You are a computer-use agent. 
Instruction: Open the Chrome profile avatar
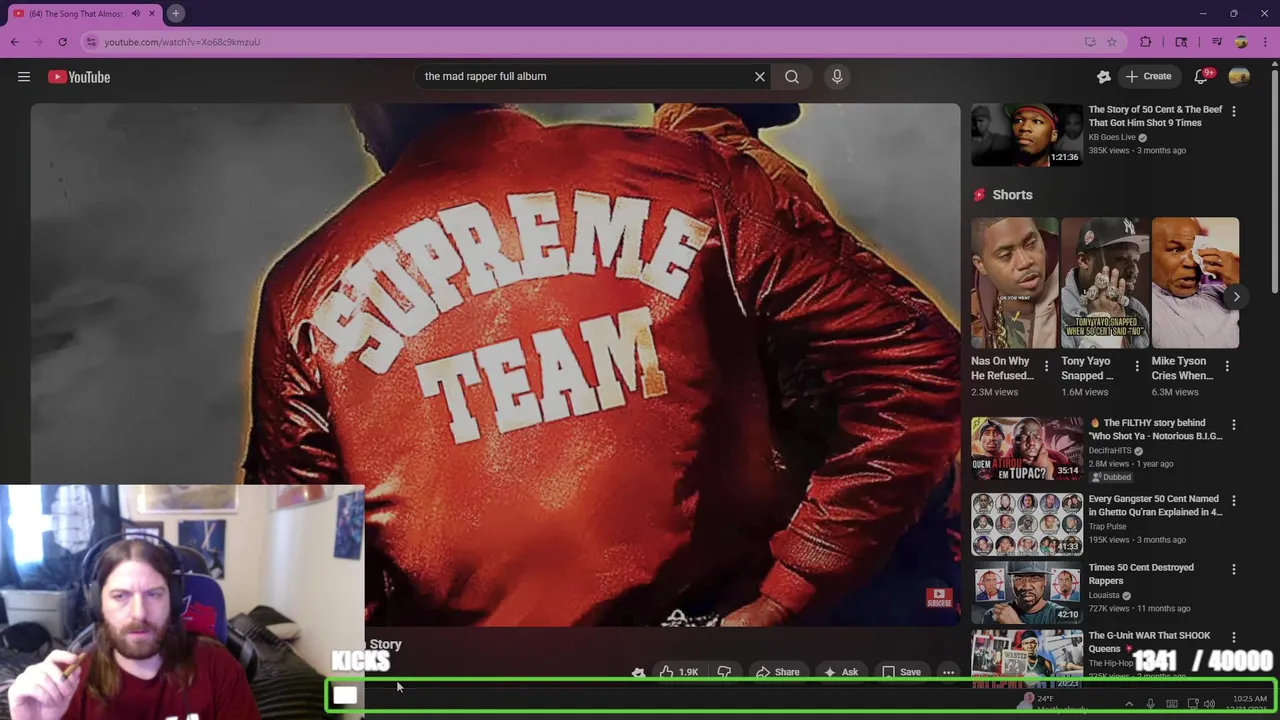tap(1241, 42)
